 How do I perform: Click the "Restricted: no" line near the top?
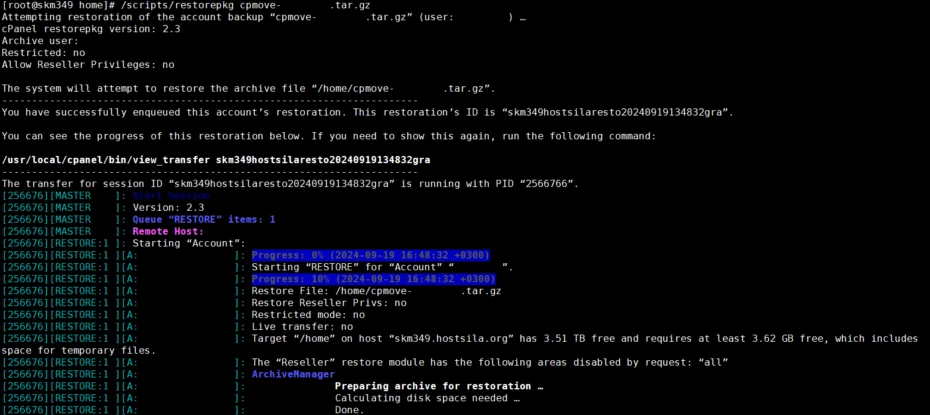click(x=43, y=53)
